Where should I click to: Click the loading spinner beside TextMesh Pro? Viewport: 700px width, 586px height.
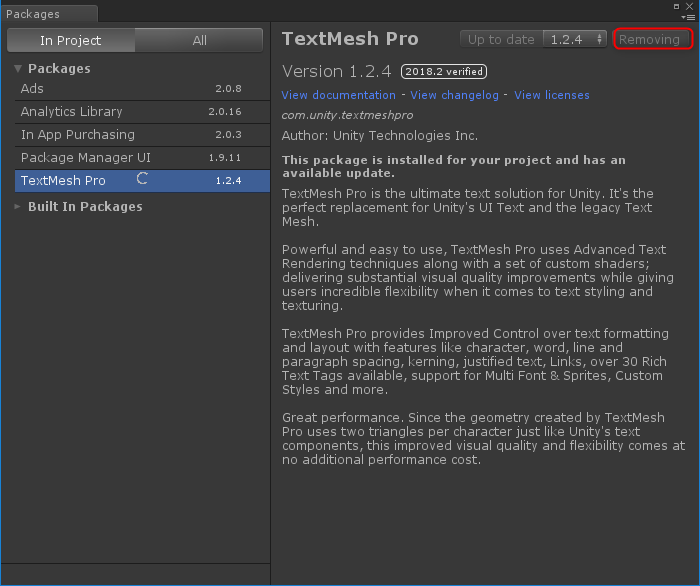(x=143, y=180)
